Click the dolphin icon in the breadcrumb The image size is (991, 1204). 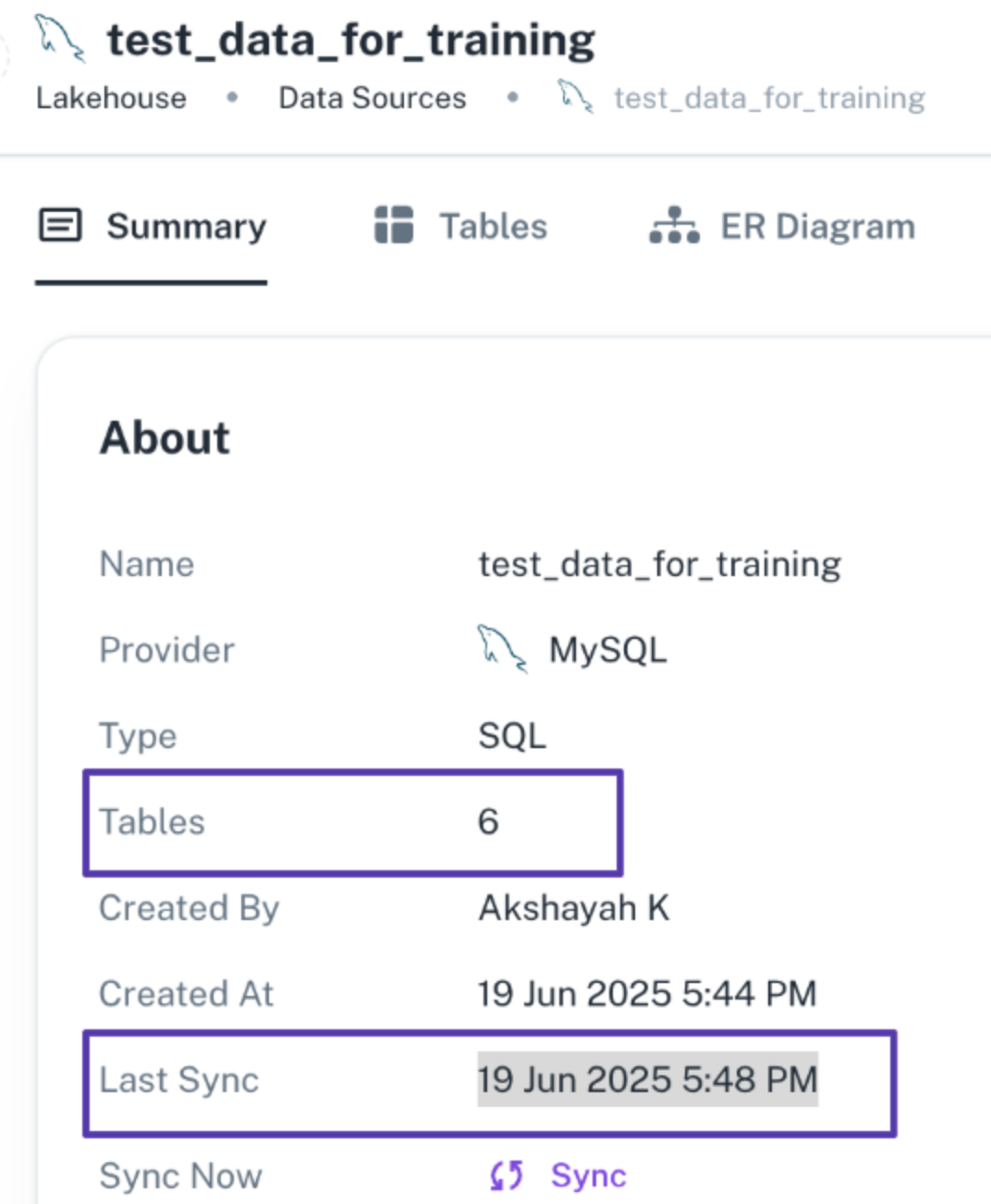point(576,96)
